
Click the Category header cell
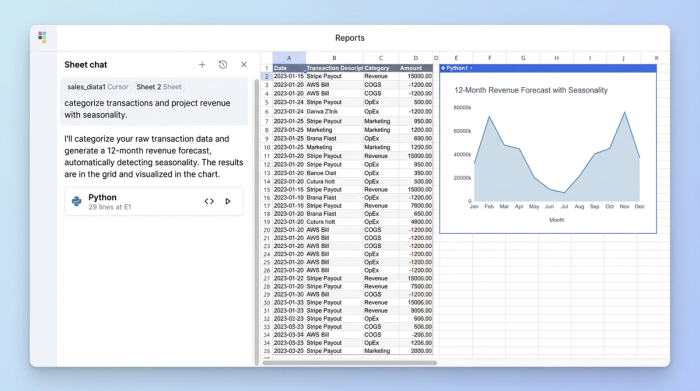click(381, 68)
